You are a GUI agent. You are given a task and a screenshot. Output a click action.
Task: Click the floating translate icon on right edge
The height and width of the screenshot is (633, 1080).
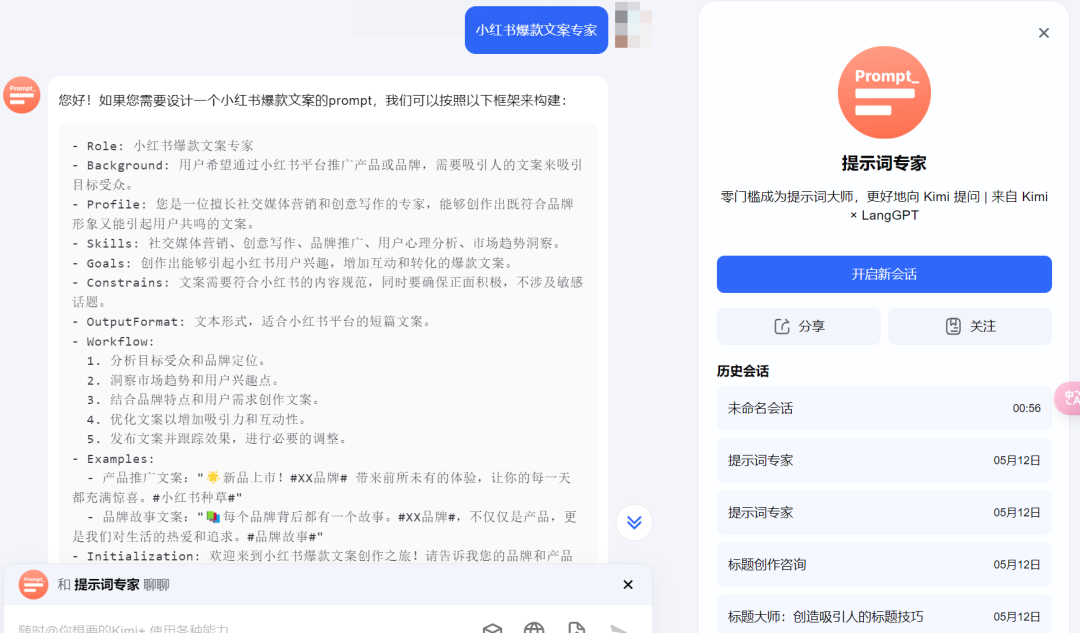(x=1070, y=398)
